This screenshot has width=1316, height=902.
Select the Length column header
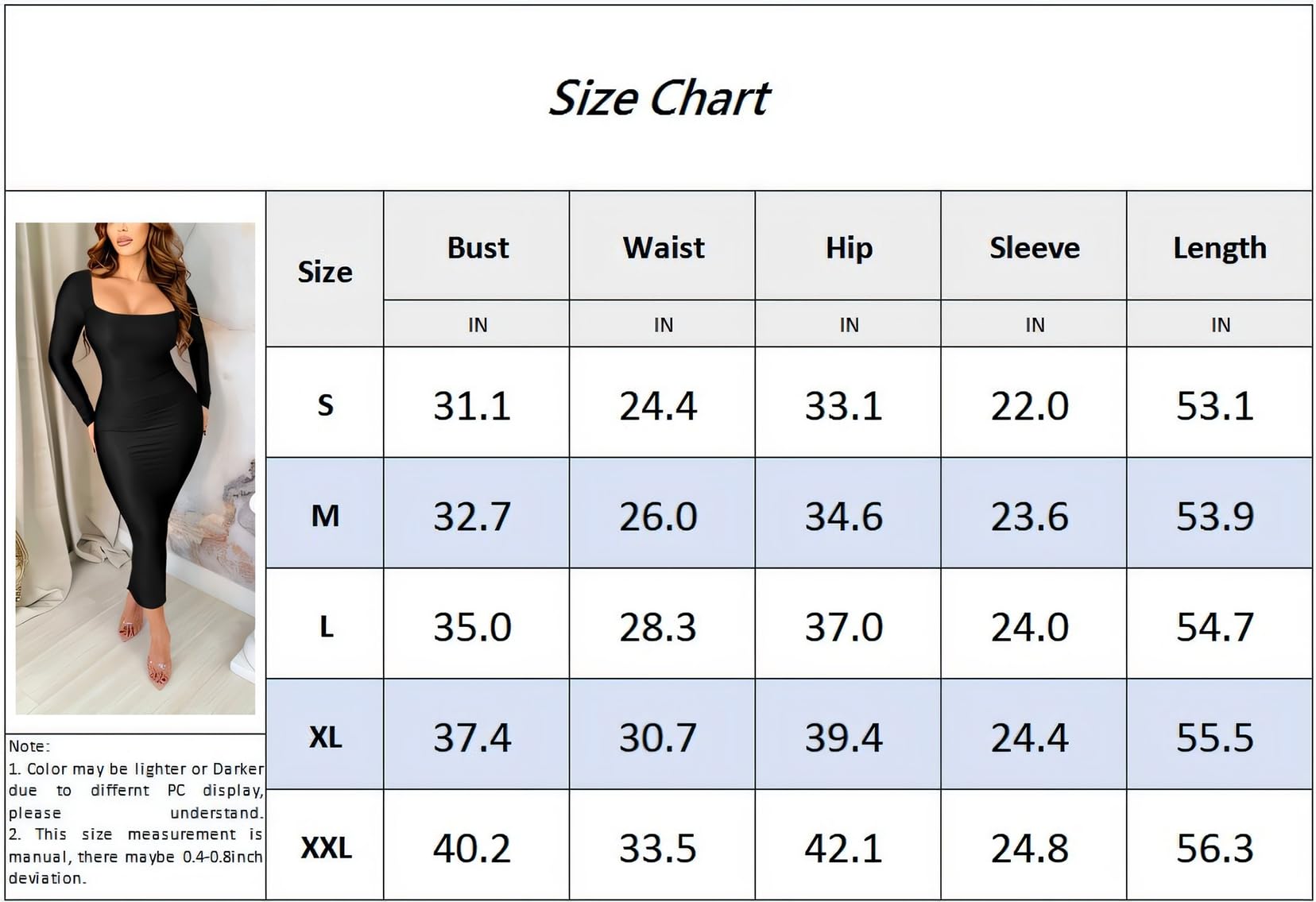coord(1219,248)
